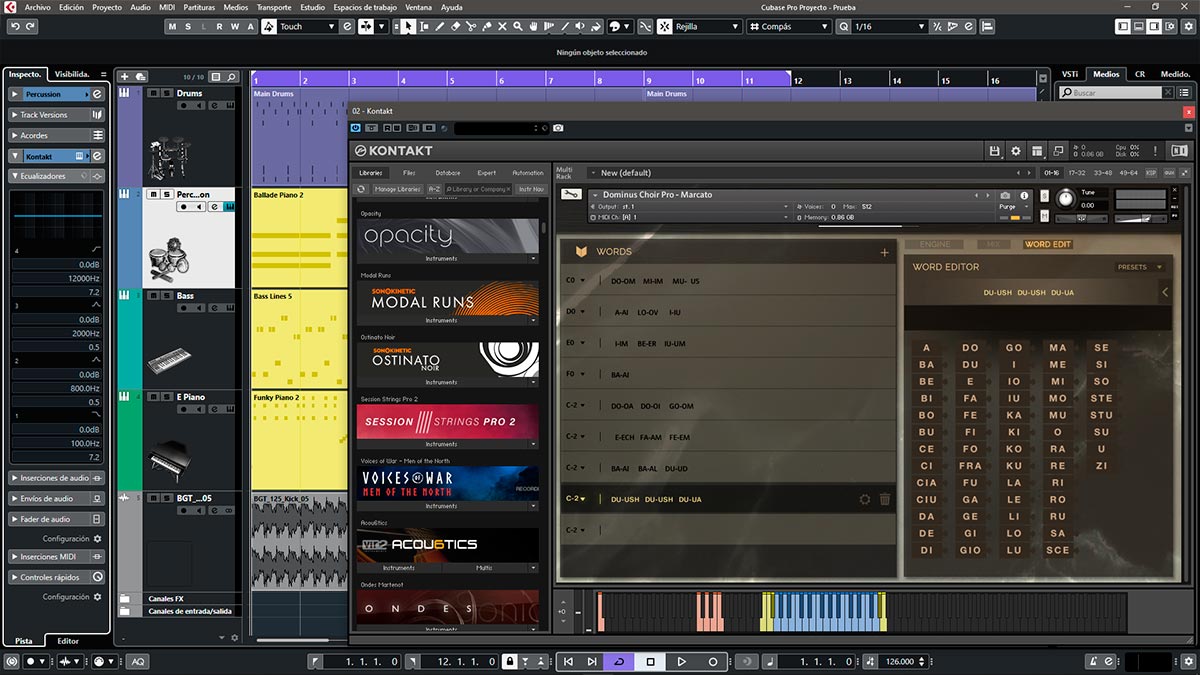Refresh the Kontakt libraries list

[361, 189]
